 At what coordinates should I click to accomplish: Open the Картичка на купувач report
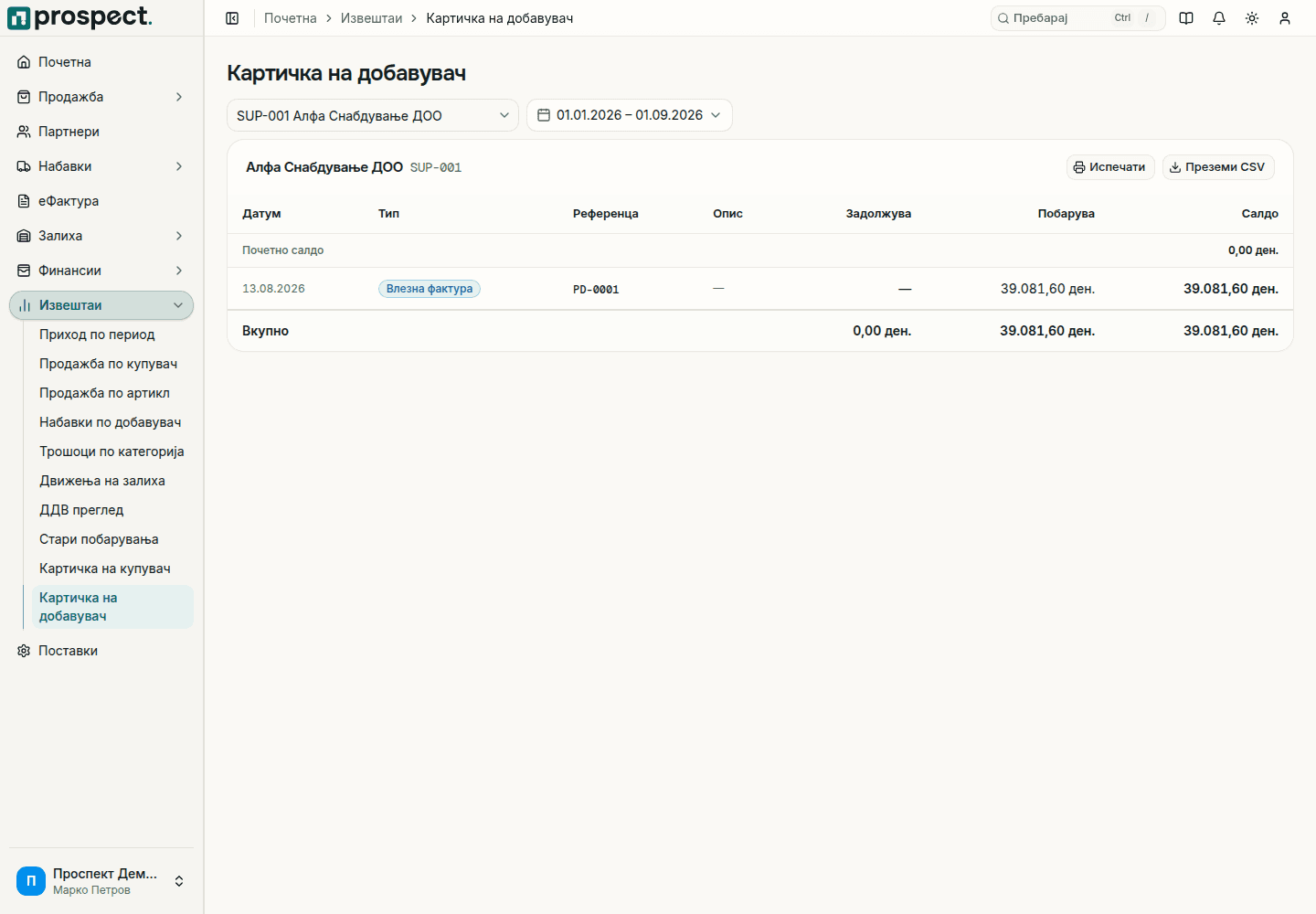(x=112, y=569)
